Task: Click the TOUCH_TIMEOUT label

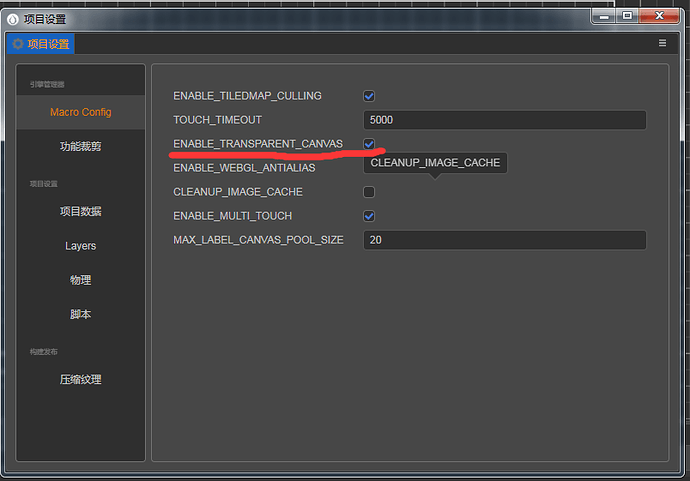Action: 217,120
